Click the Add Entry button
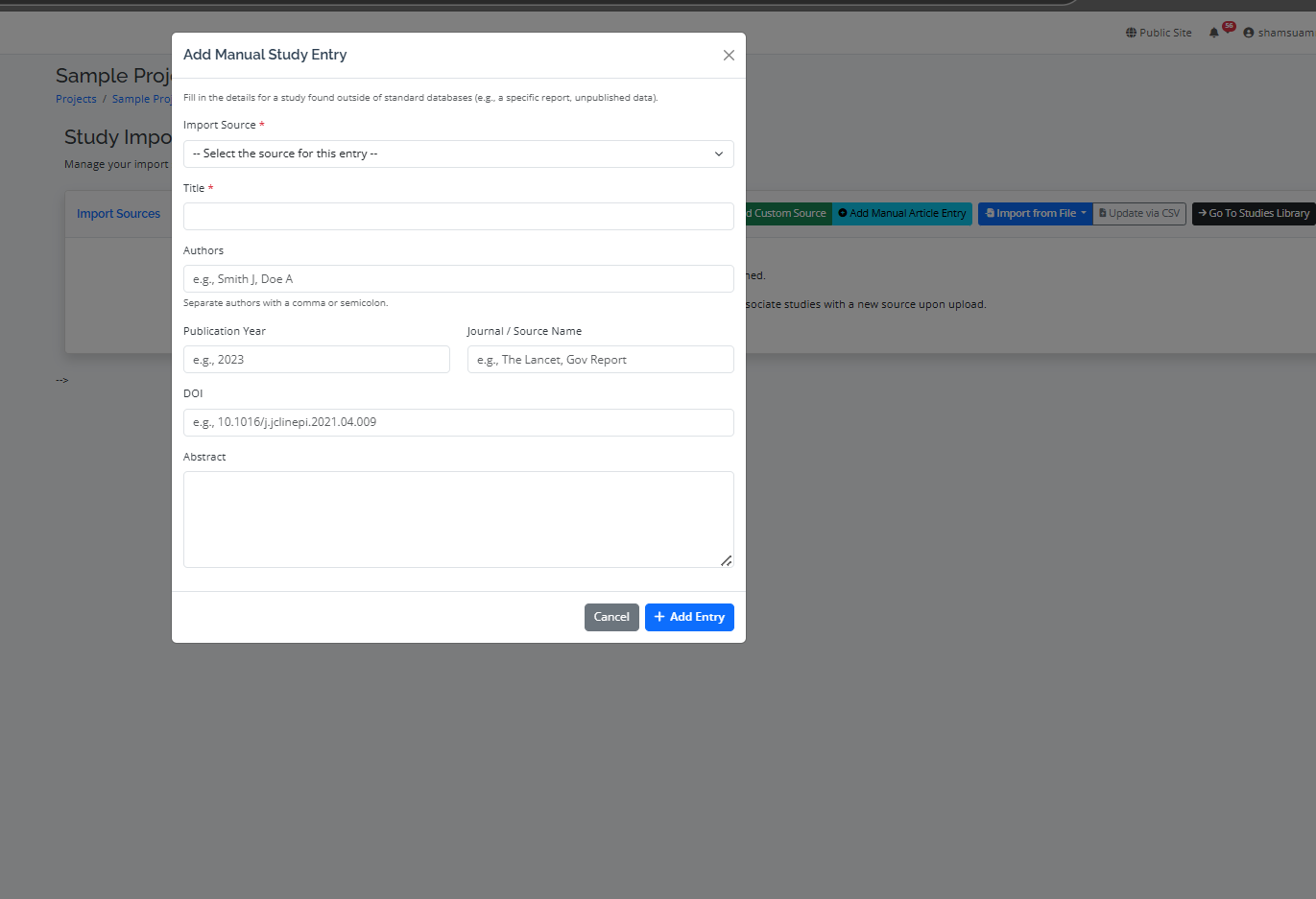Image resolution: width=1316 pixels, height=899 pixels. click(689, 617)
